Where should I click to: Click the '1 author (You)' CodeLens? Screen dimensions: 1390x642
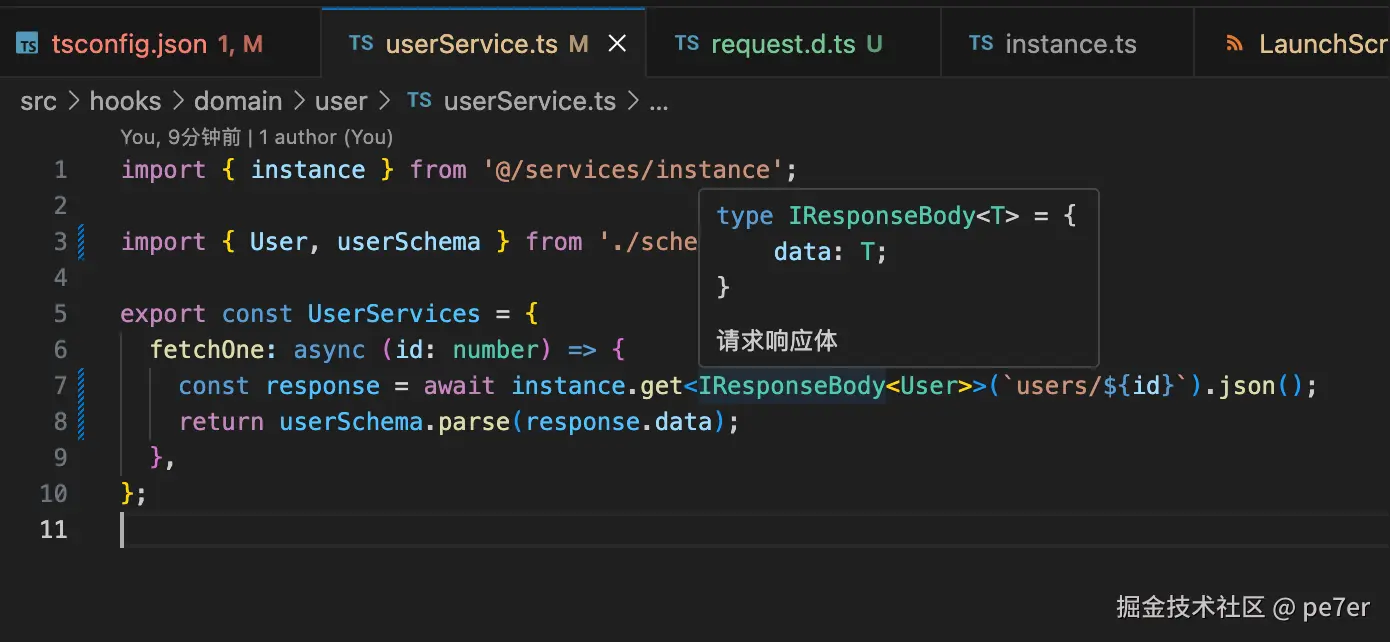point(326,137)
